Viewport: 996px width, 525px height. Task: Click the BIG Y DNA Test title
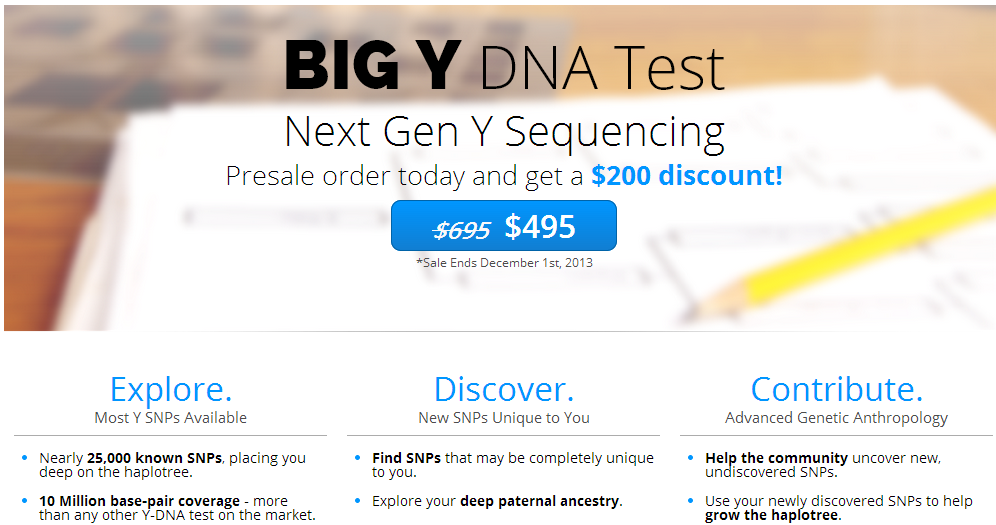pos(505,66)
